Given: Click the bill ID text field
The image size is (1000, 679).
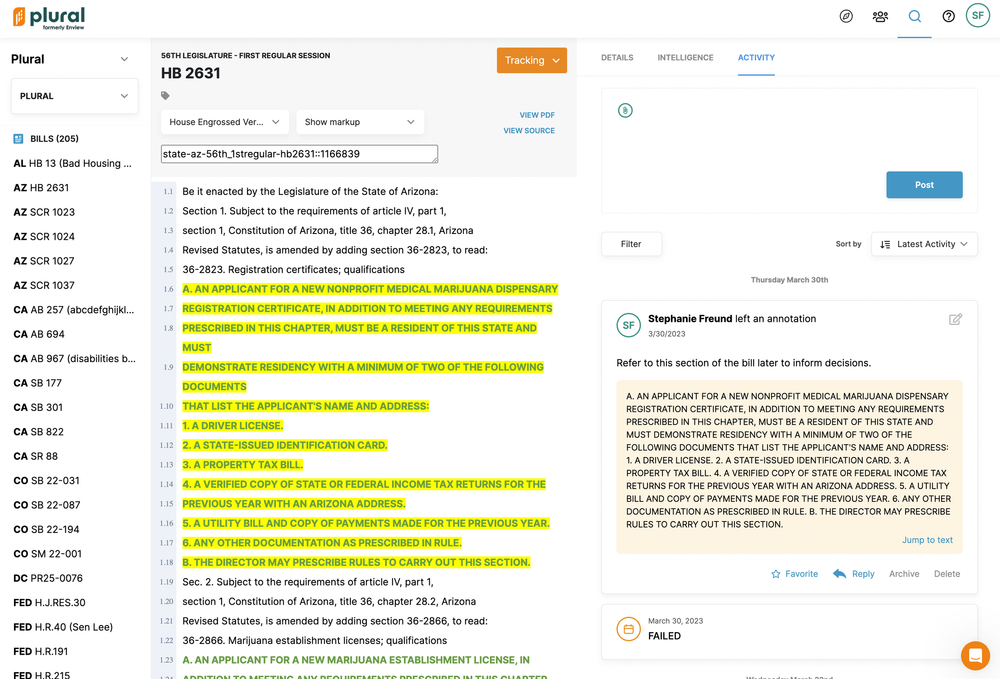Looking at the screenshot, I should coord(299,154).
